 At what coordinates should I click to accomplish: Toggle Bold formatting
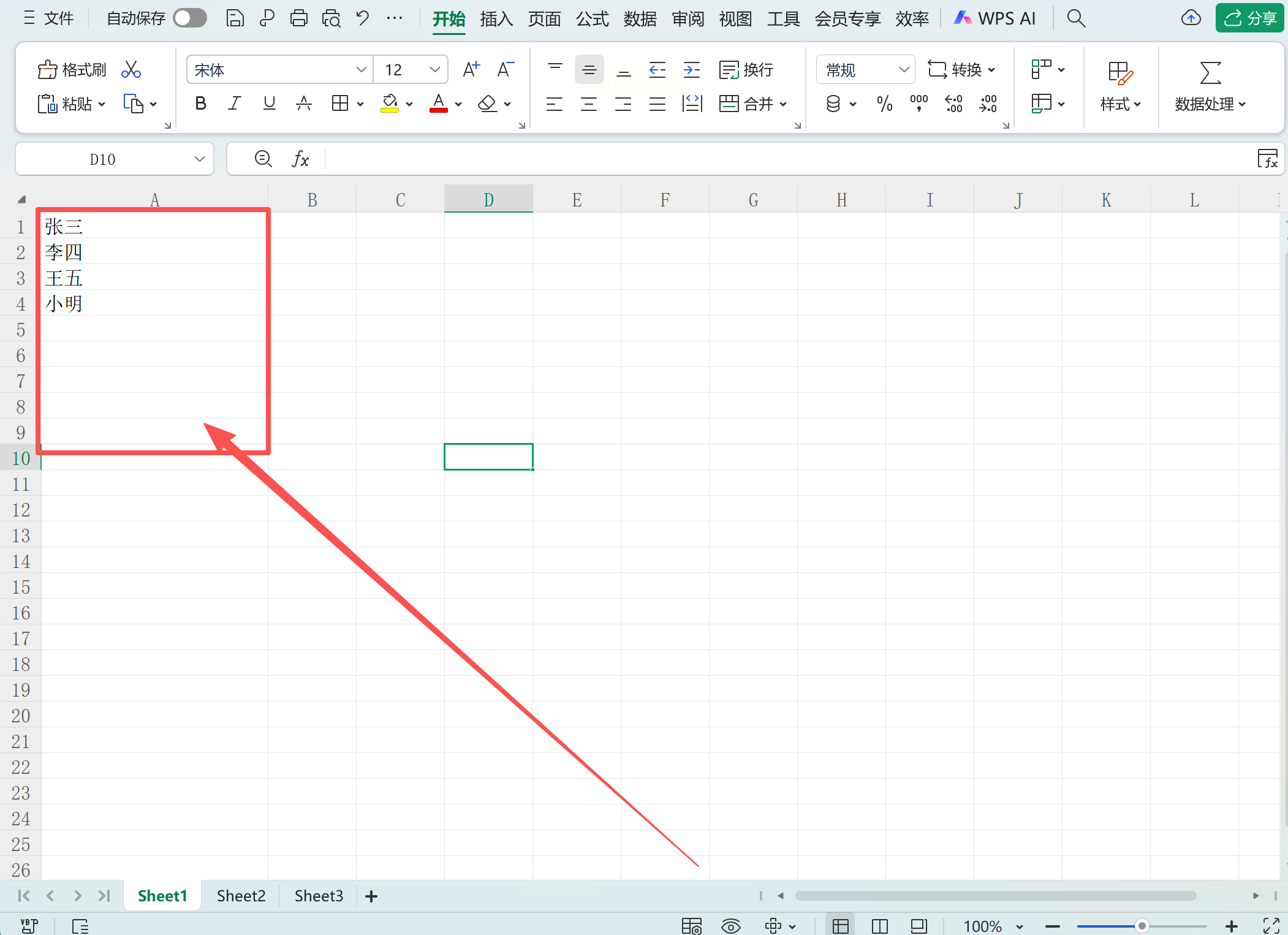point(200,104)
